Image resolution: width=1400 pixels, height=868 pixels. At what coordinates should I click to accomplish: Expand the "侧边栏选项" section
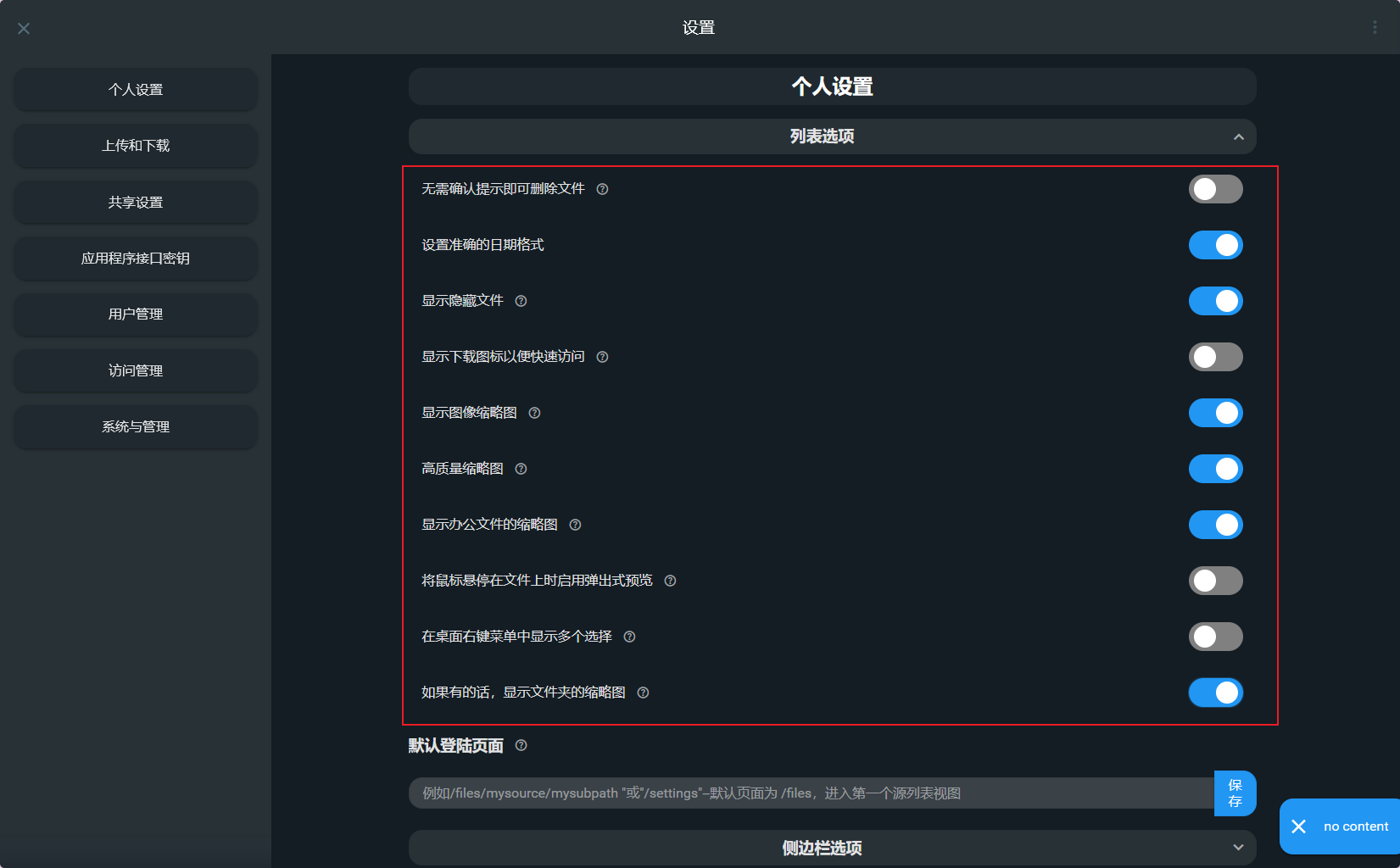pos(1239,847)
